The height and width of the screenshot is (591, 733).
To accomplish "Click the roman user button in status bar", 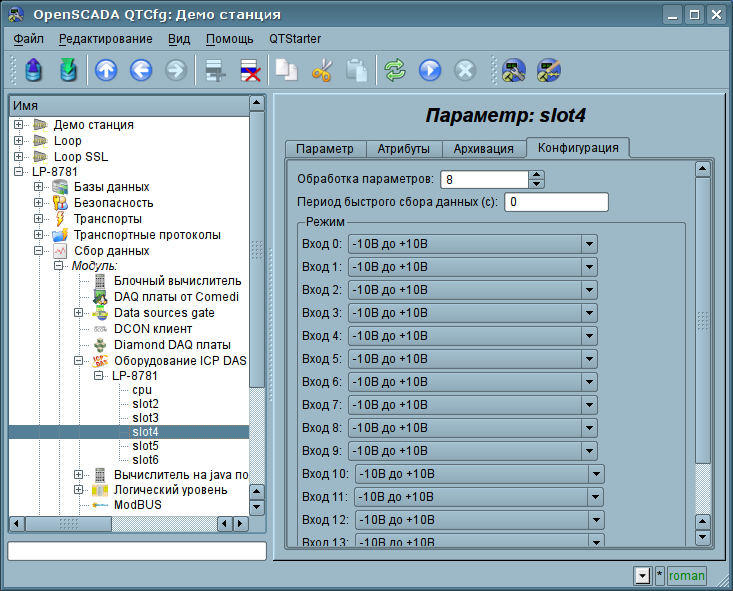I will pyautogui.click(x=686, y=575).
